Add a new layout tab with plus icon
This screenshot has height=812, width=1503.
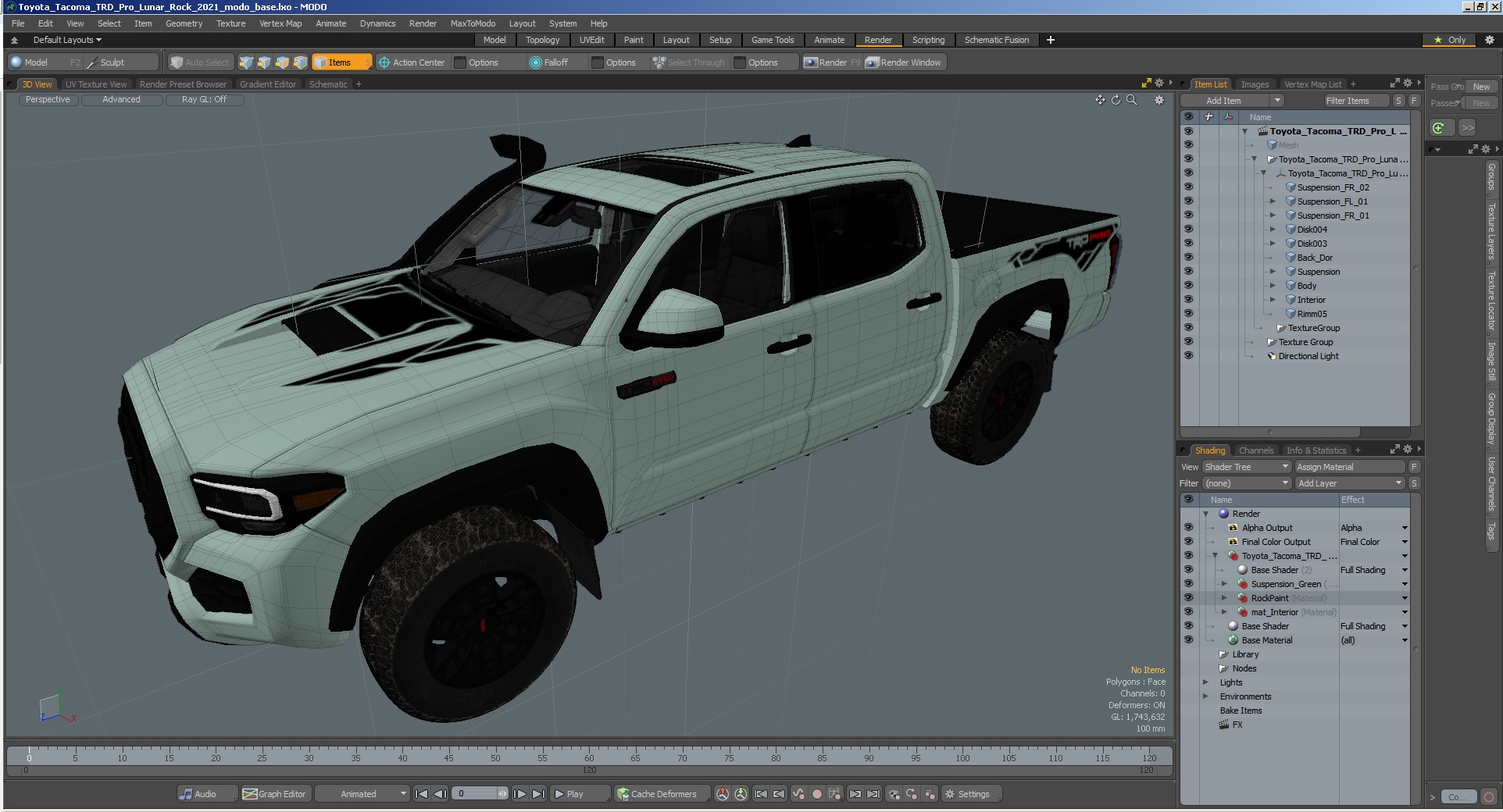pos(1051,40)
